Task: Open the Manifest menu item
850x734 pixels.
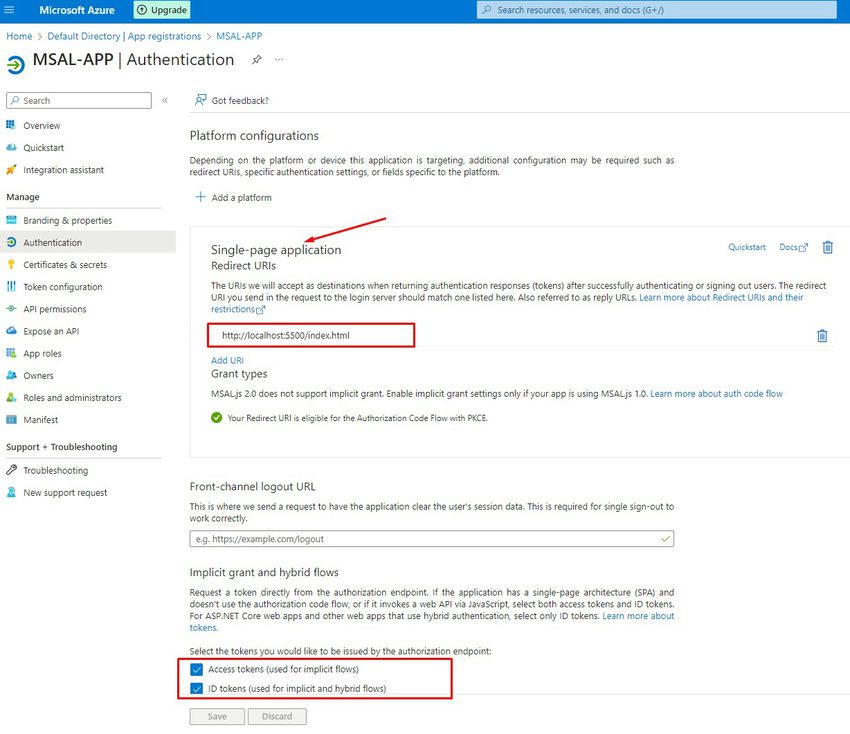Action: 41,420
